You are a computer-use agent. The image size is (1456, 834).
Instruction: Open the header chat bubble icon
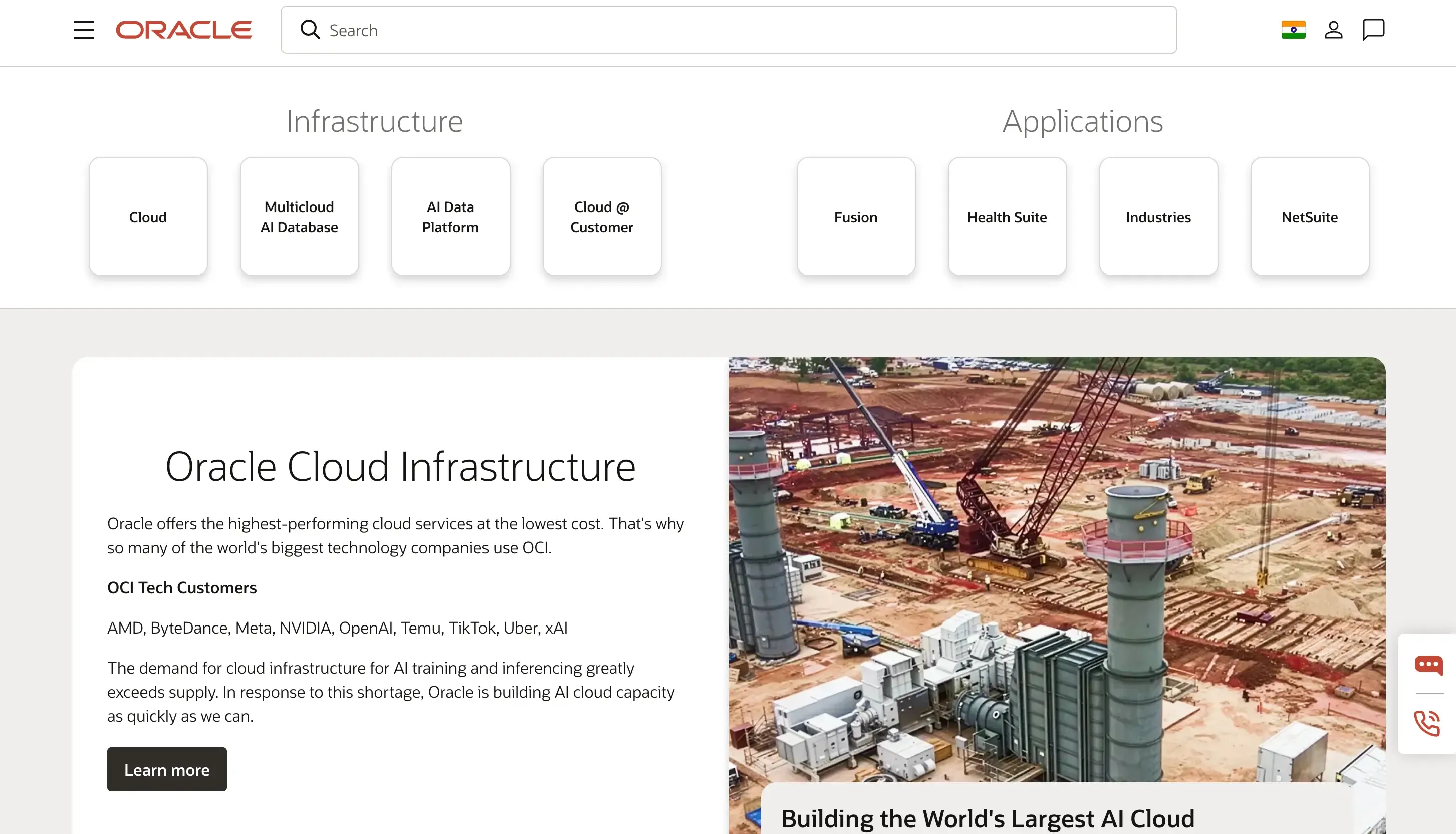pos(1373,30)
